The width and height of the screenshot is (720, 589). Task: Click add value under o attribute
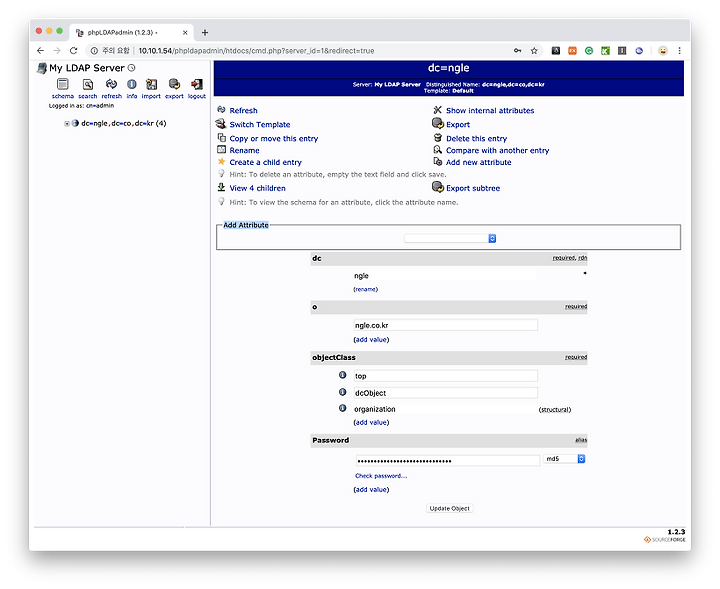pos(371,340)
